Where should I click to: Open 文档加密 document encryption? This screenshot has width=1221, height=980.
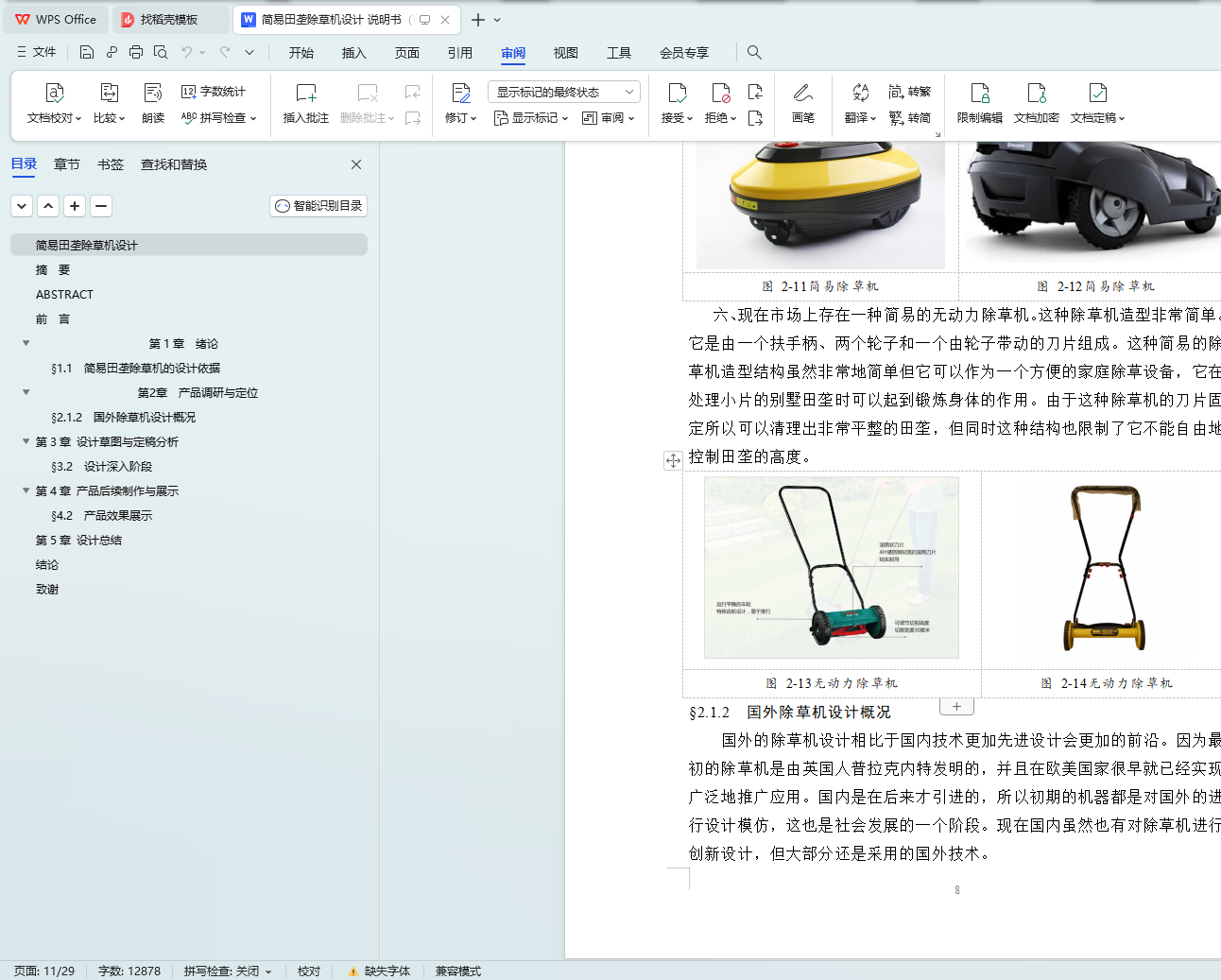coord(1037,103)
